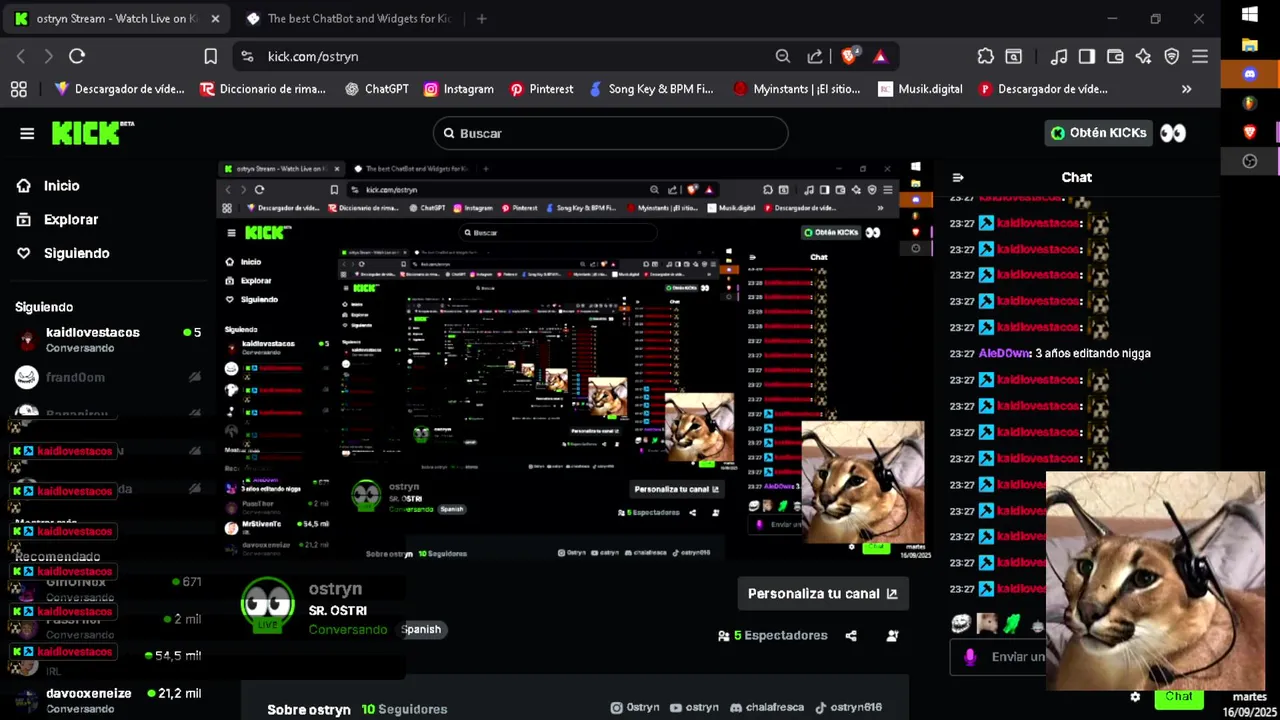The height and width of the screenshot is (720, 1280).
Task: Open Musik.digital bookmark
Action: pos(920,89)
